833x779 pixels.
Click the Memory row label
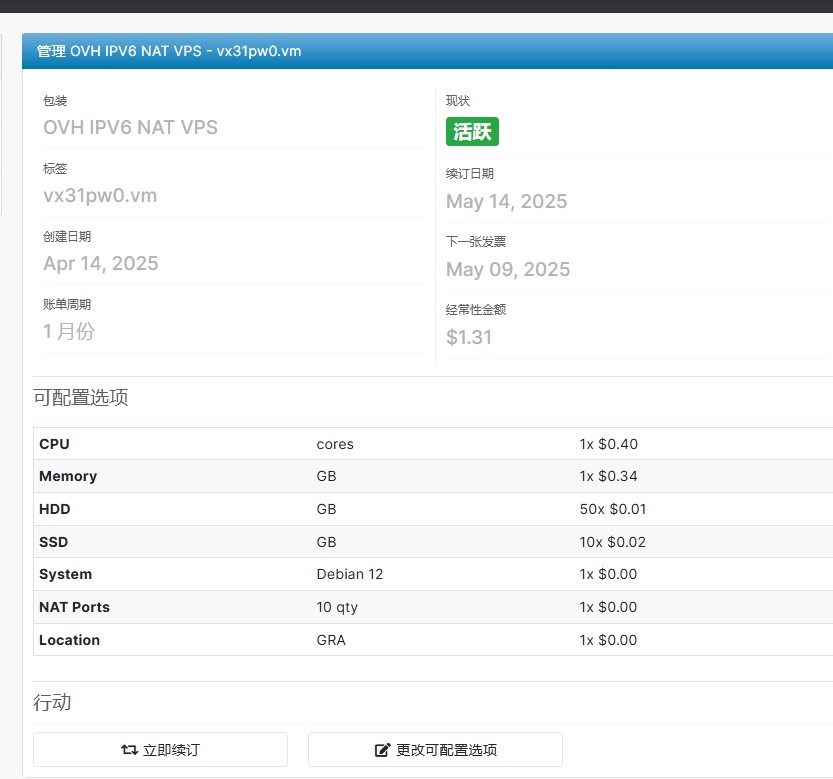(68, 476)
